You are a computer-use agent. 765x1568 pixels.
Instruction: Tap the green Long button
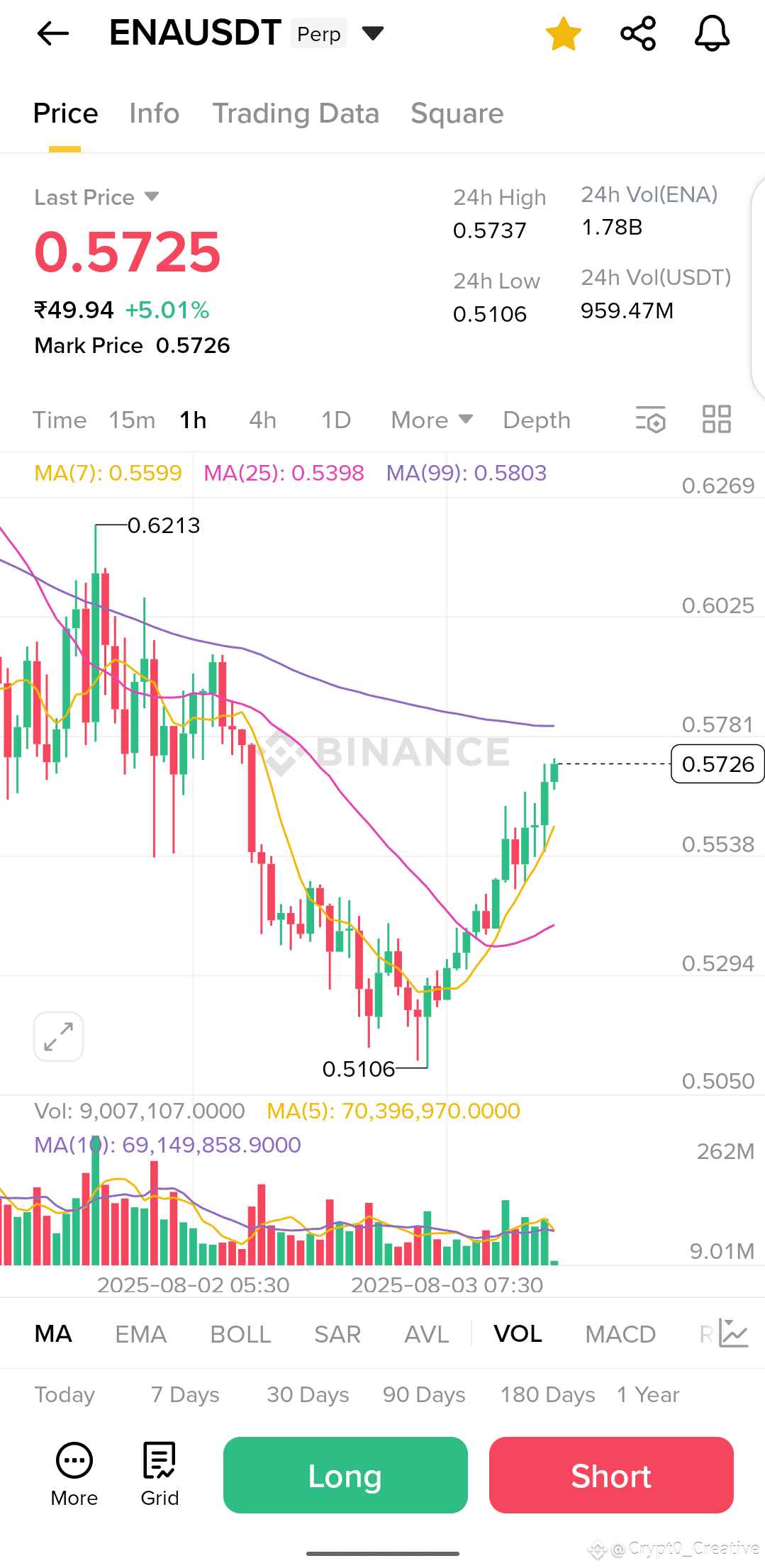point(345,1475)
